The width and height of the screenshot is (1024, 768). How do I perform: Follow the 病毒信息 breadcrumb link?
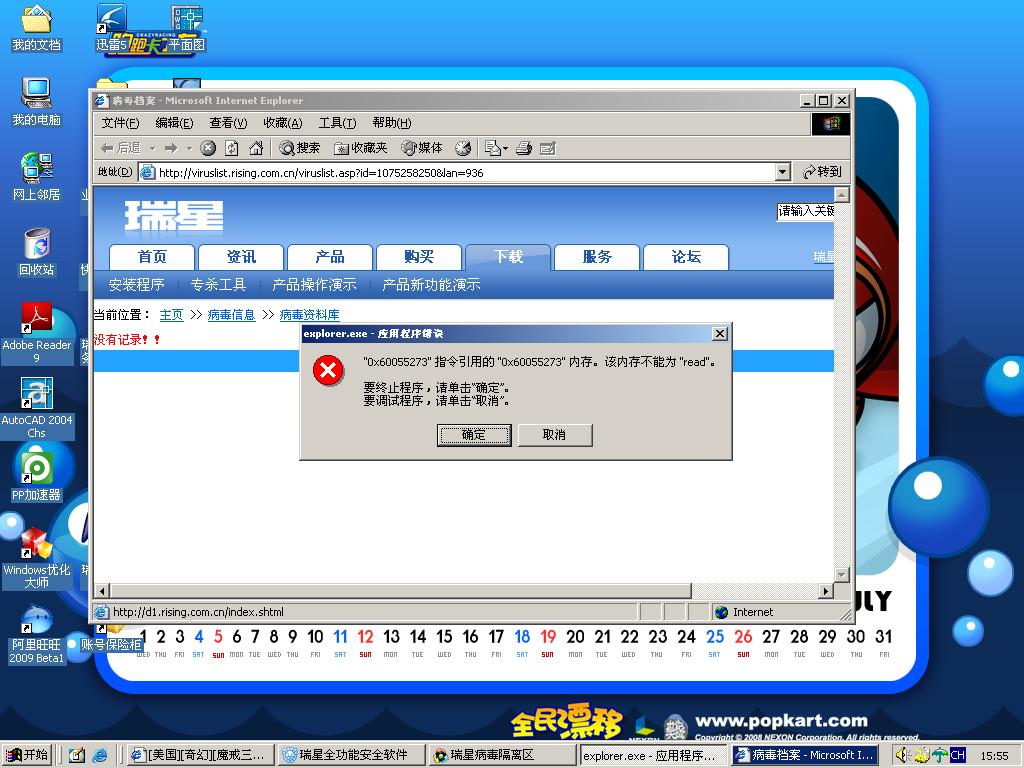coord(231,315)
